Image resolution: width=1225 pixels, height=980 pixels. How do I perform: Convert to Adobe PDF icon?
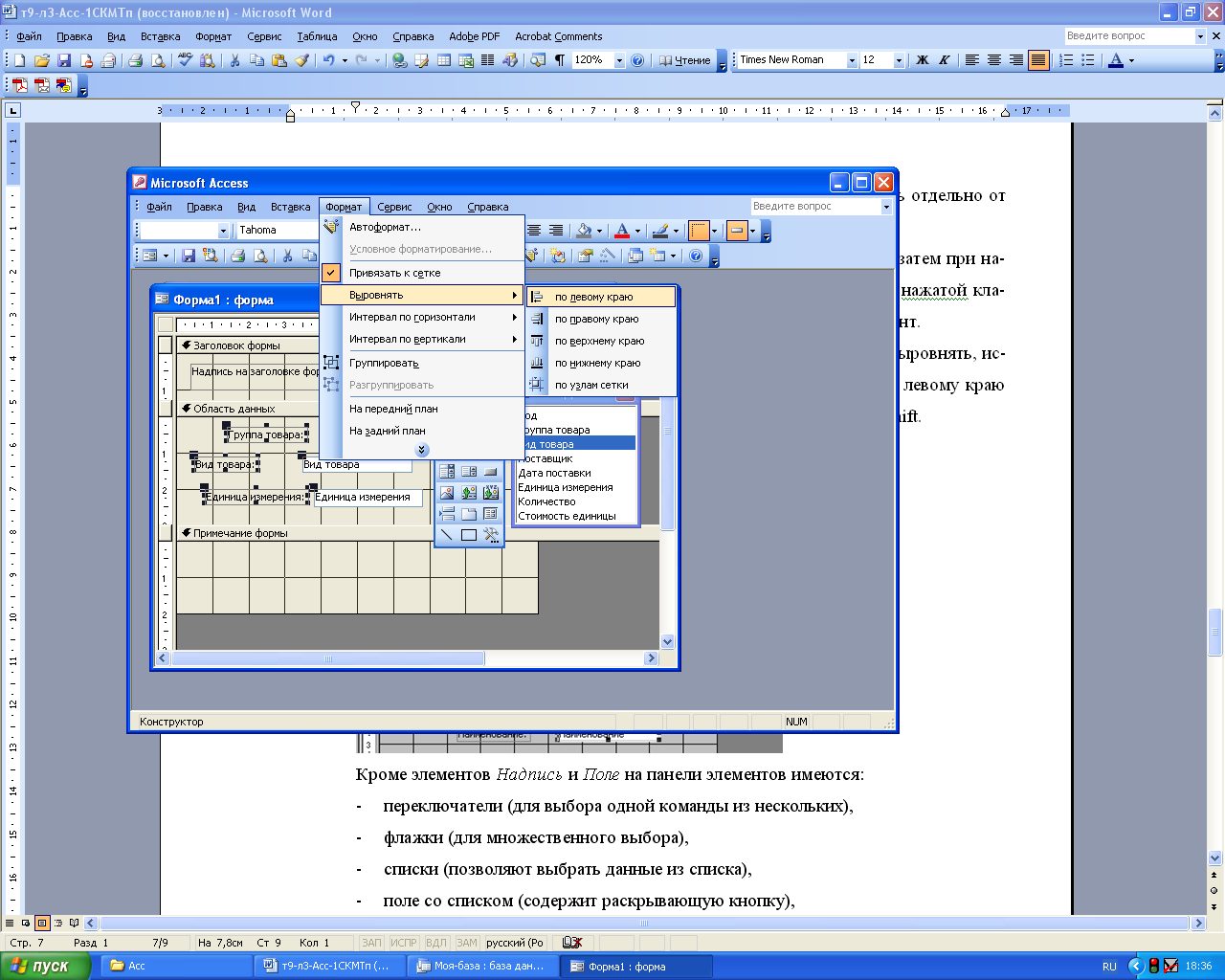coord(20,85)
